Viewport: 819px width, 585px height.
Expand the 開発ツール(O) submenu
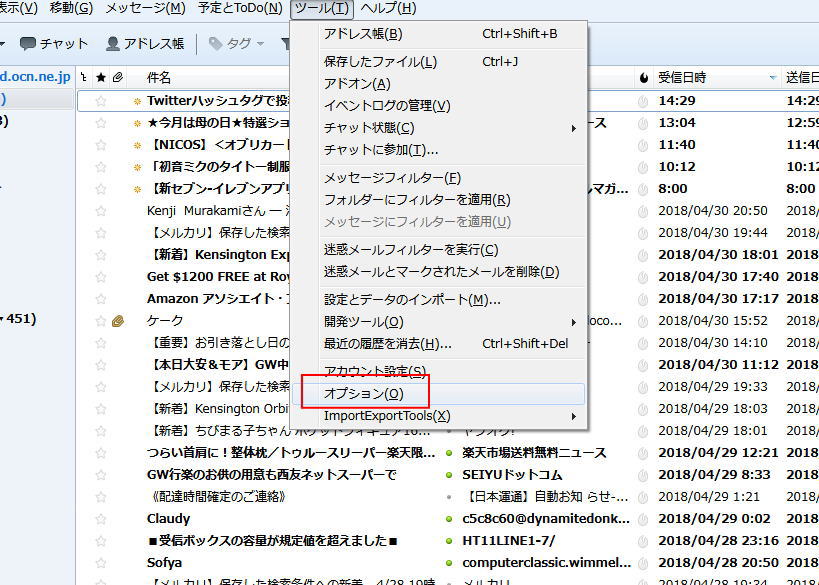[439, 322]
